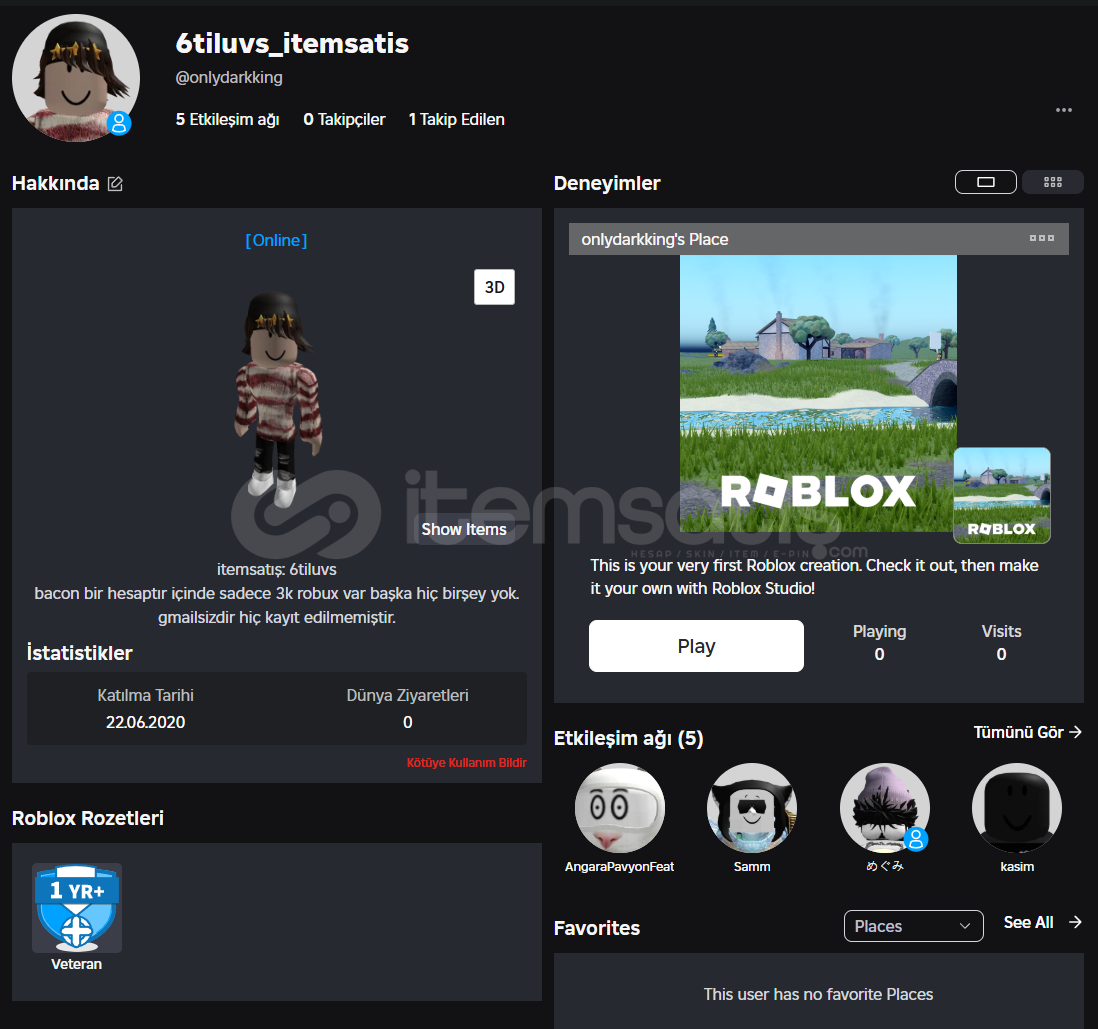Screen dimensions: 1098x1029
Task: Click kasim's black avatar icon
Action: [1016, 808]
